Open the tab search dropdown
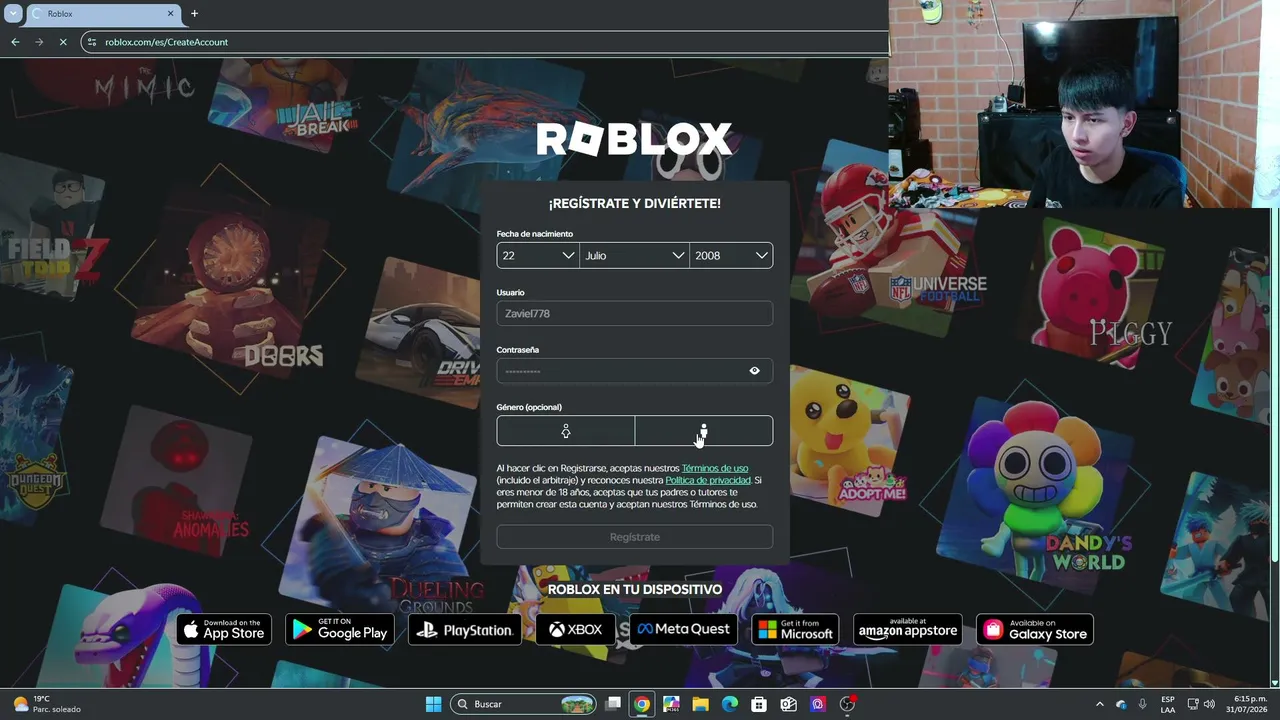 tap(13, 14)
